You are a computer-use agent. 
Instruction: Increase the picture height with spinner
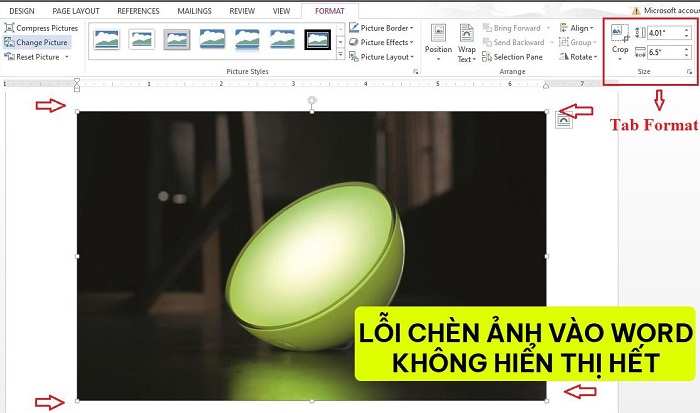687,30
